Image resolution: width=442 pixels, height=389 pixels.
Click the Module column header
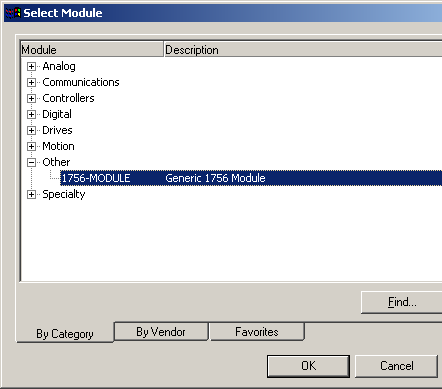click(x=92, y=50)
